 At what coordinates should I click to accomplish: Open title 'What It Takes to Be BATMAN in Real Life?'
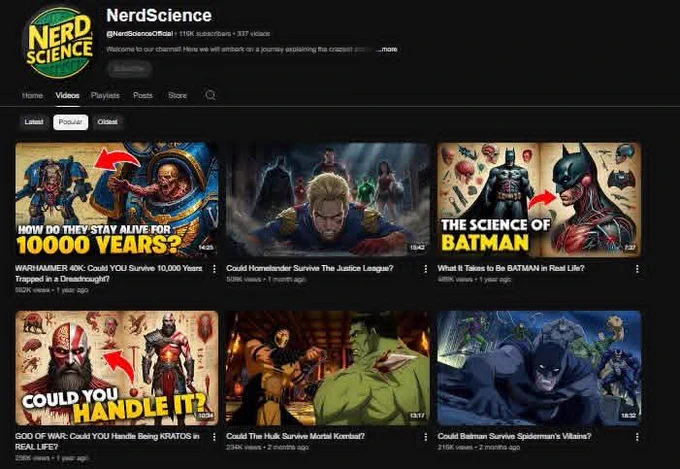511,268
